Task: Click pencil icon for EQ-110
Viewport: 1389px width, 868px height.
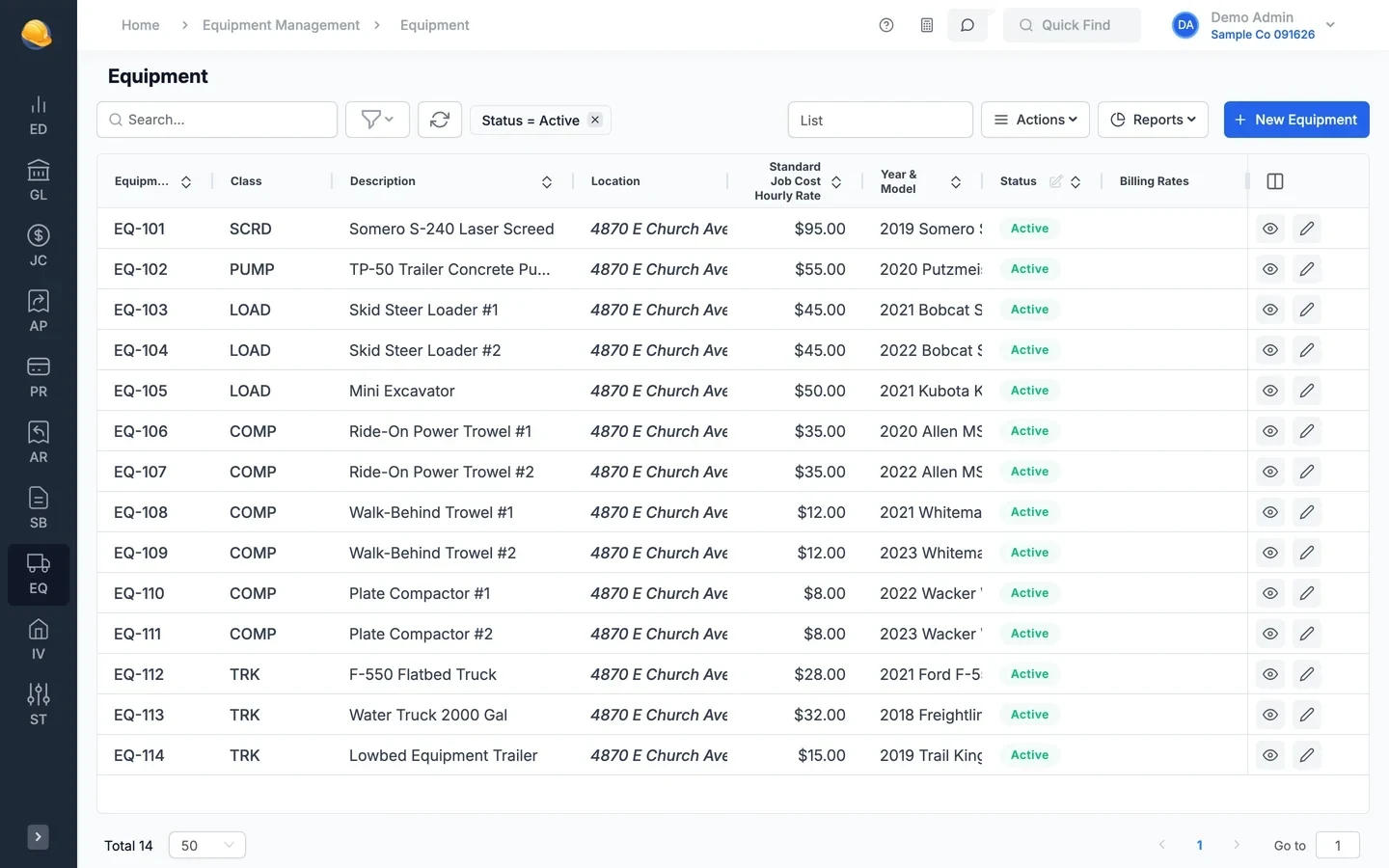Action: coord(1307,593)
